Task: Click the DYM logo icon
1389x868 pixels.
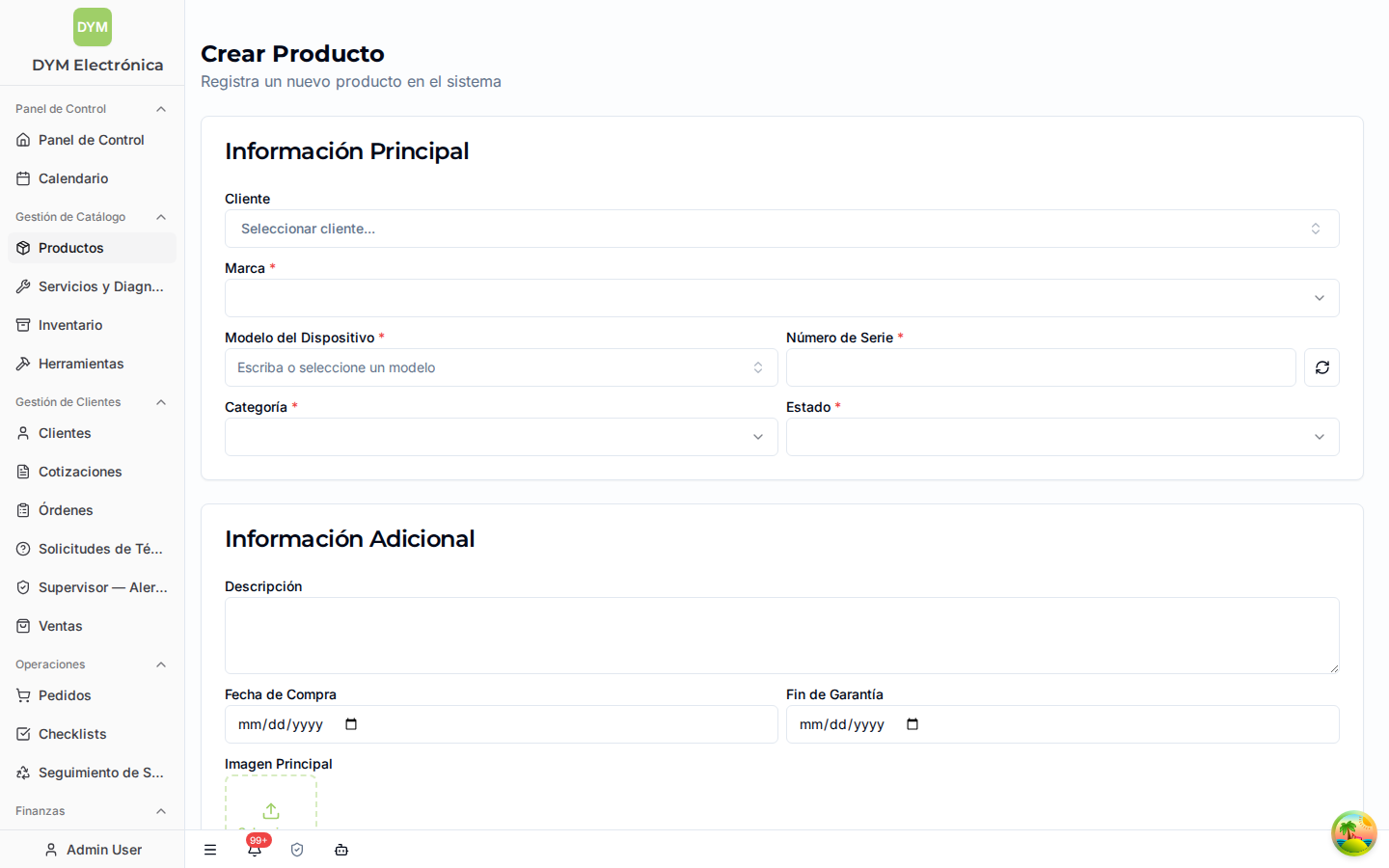Action: tap(93, 27)
